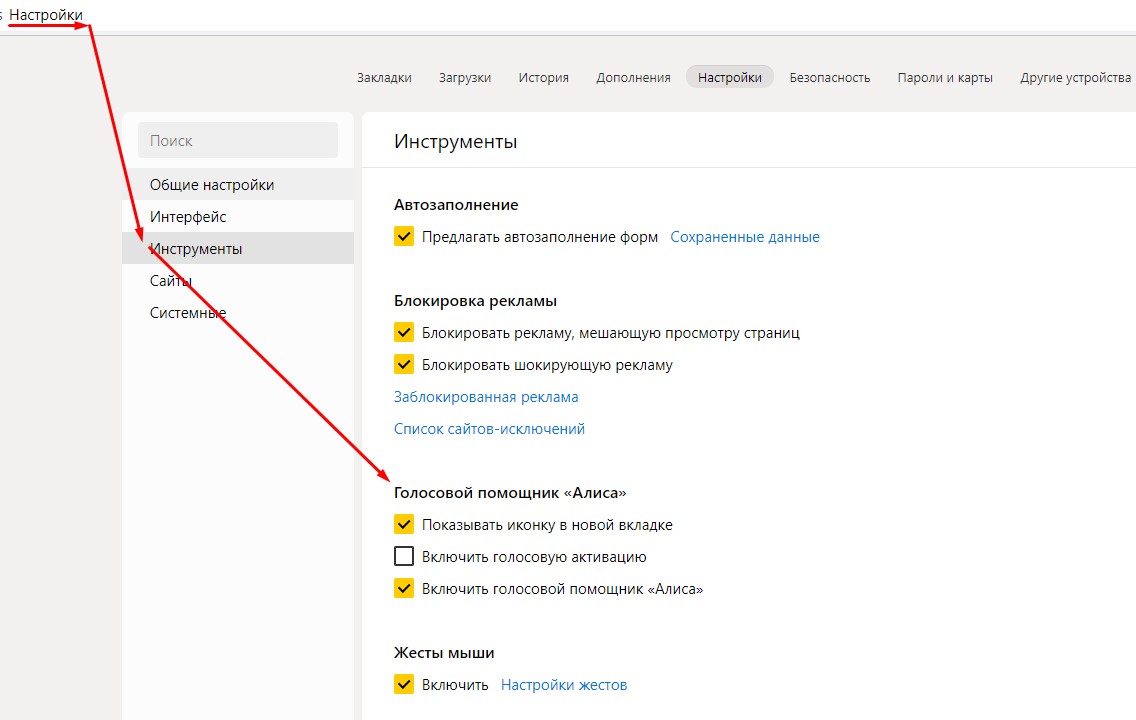
Task: Switch to the Загрузки tab
Action: coord(465,78)
